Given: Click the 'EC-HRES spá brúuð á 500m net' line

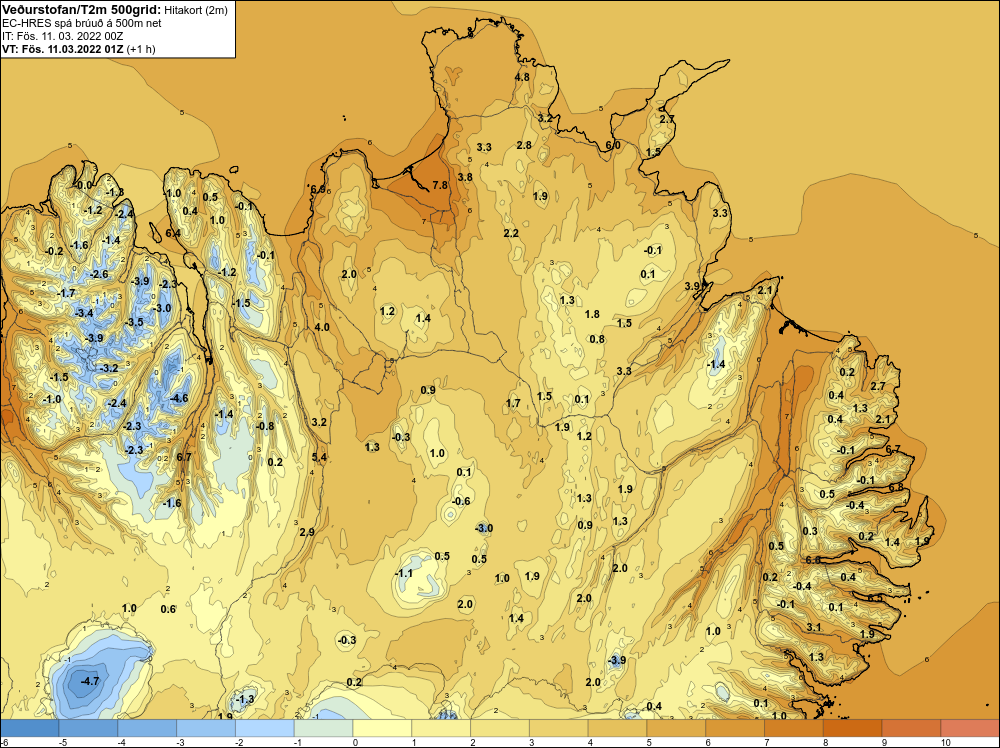Looking at the screenshot, I should pos(82,23).
